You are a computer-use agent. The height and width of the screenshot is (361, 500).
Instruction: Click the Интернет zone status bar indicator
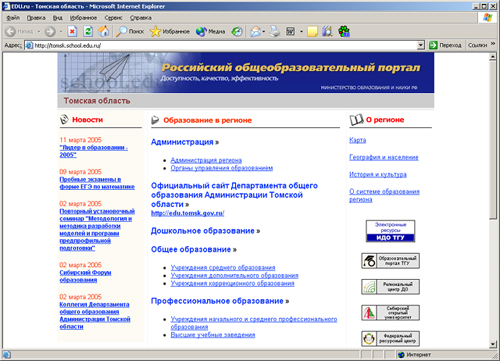(x=414, y=355)
